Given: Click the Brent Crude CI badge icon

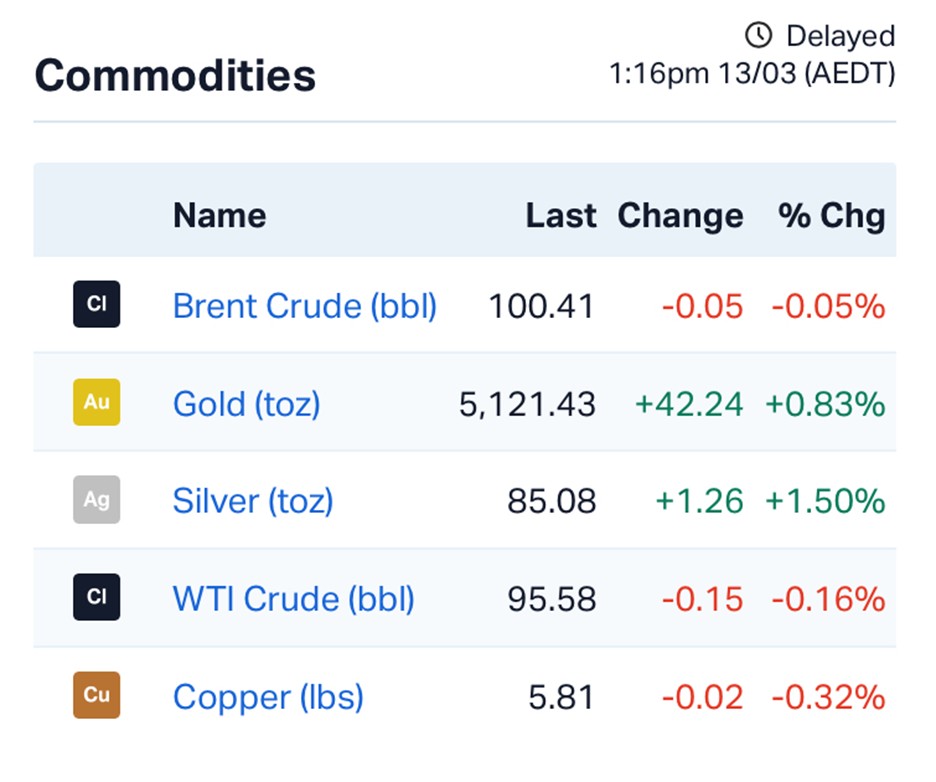Looking at the screenshot, I should point(96,305).
